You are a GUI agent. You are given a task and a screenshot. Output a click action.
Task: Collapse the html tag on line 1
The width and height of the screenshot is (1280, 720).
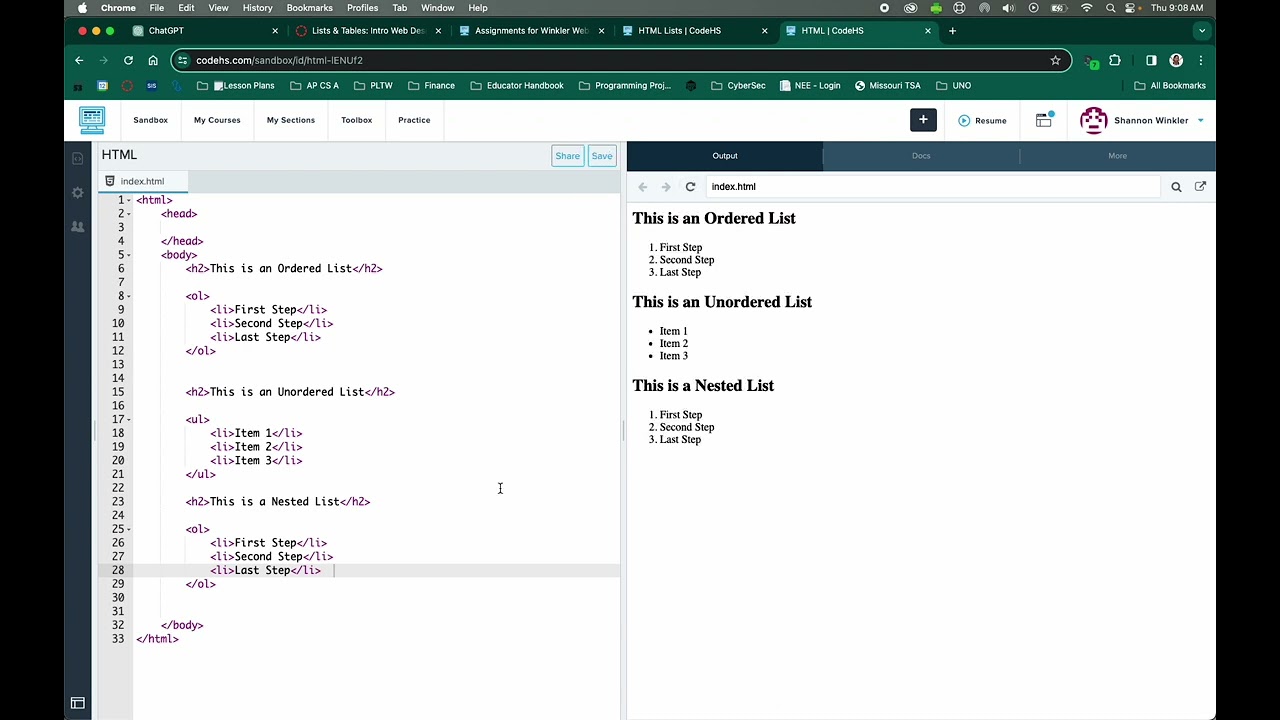(129, 201)
